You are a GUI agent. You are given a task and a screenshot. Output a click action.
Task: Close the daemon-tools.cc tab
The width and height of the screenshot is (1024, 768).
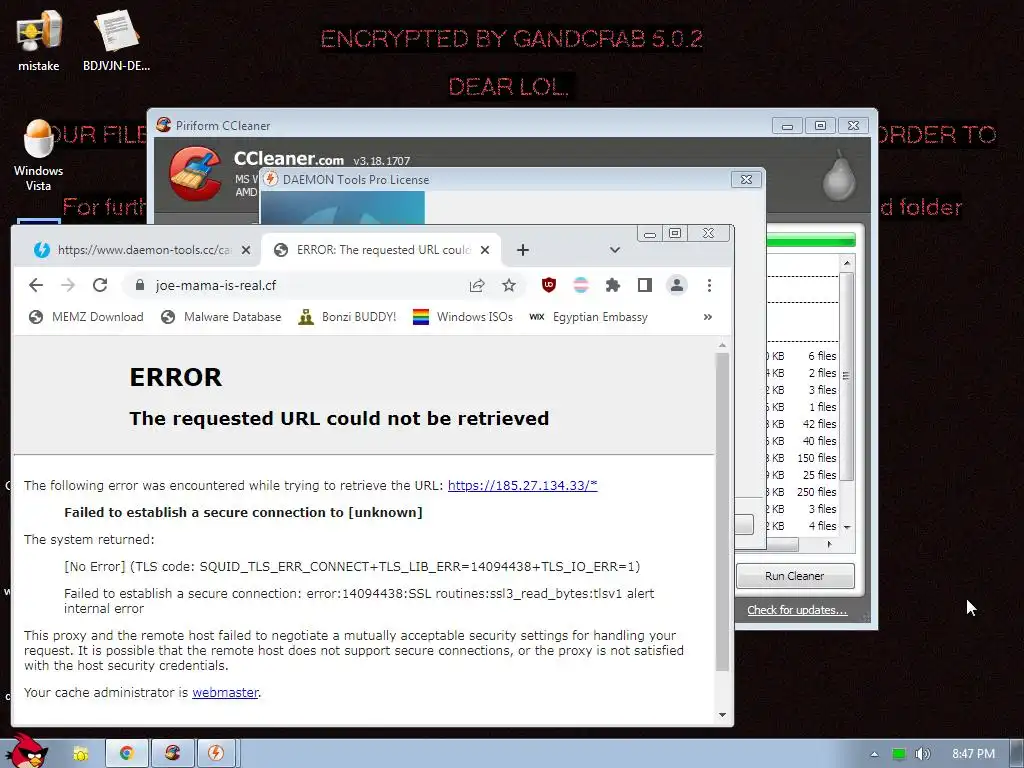[x=246, y=250]
